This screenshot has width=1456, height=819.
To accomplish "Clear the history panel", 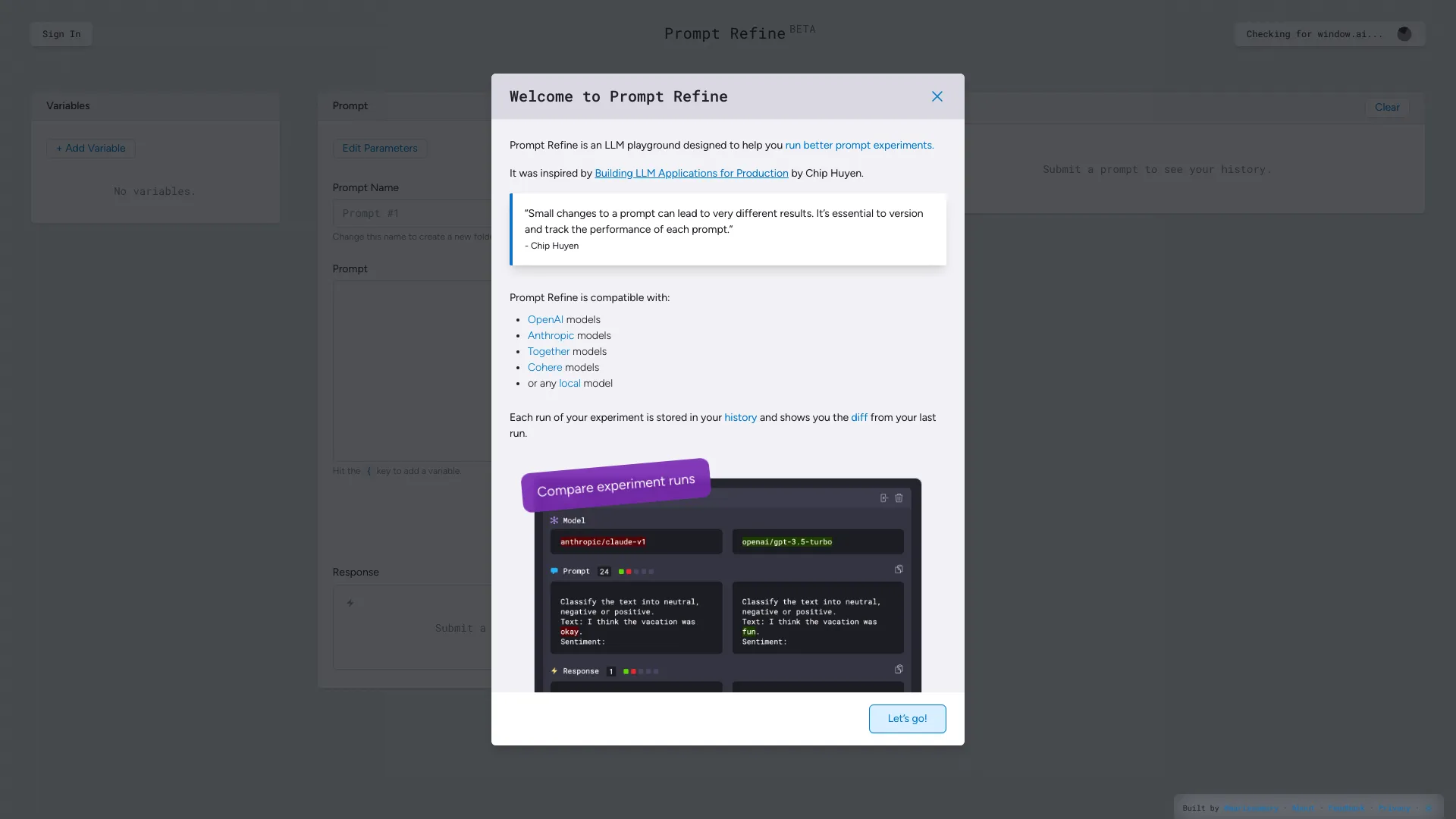I will point(1387,107).
